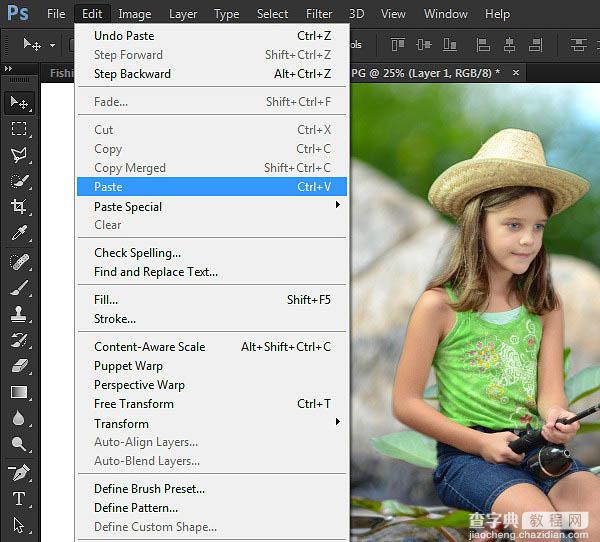Click Align Right Edges icon
The image size is (600, 542).
click(535, 44)
